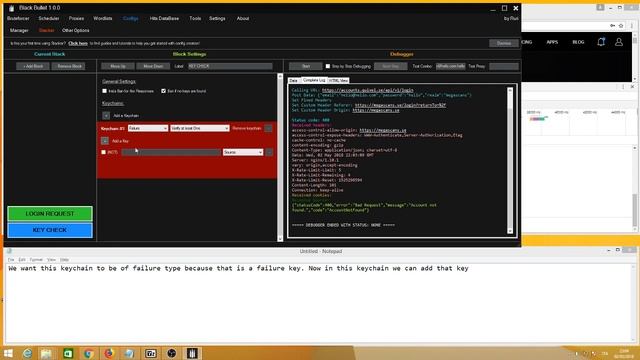Open the Wordlists menu tab
Screen dimensions: 640x360
click(103, 18)
